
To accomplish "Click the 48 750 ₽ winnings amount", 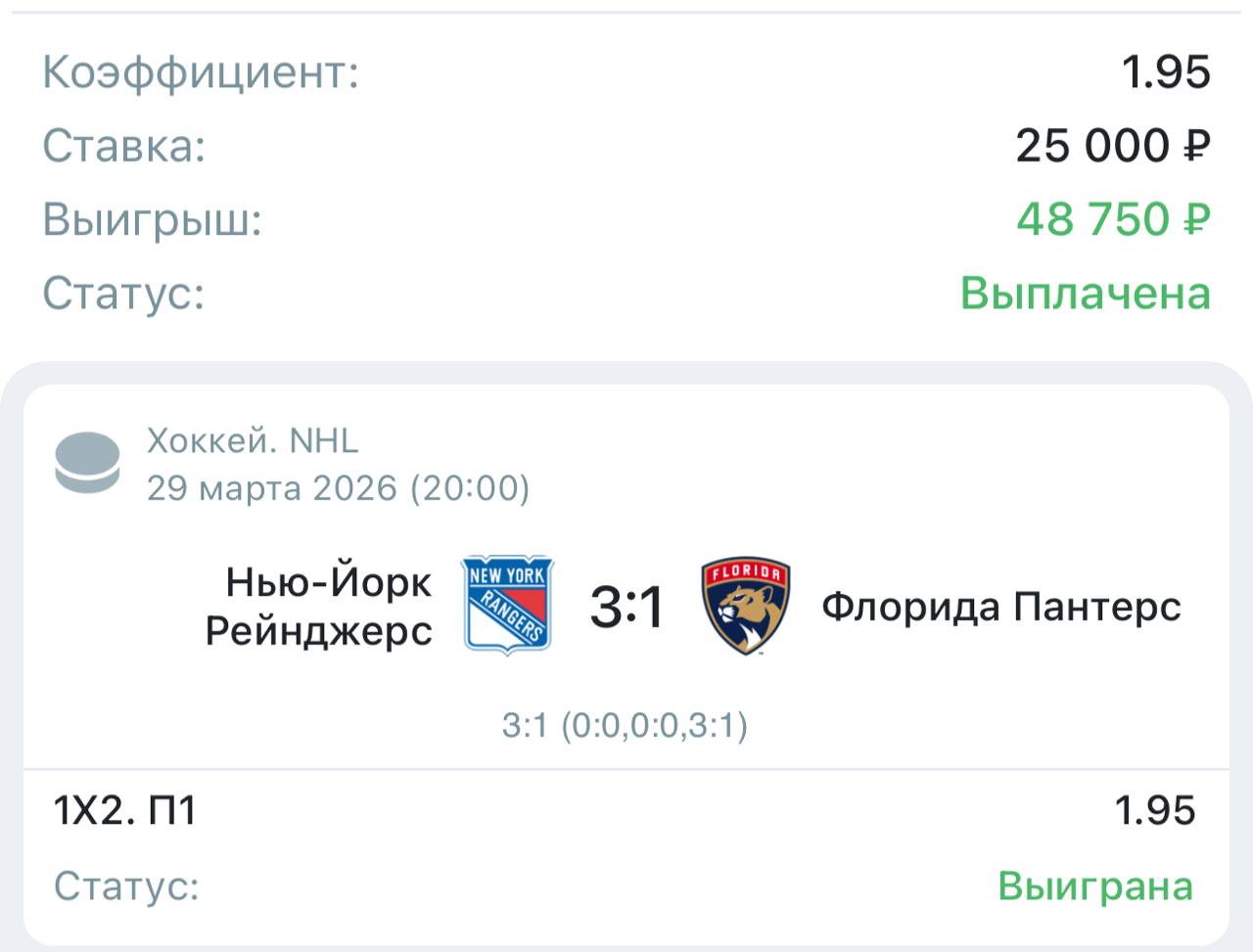I will click(x=1113, y=219).
